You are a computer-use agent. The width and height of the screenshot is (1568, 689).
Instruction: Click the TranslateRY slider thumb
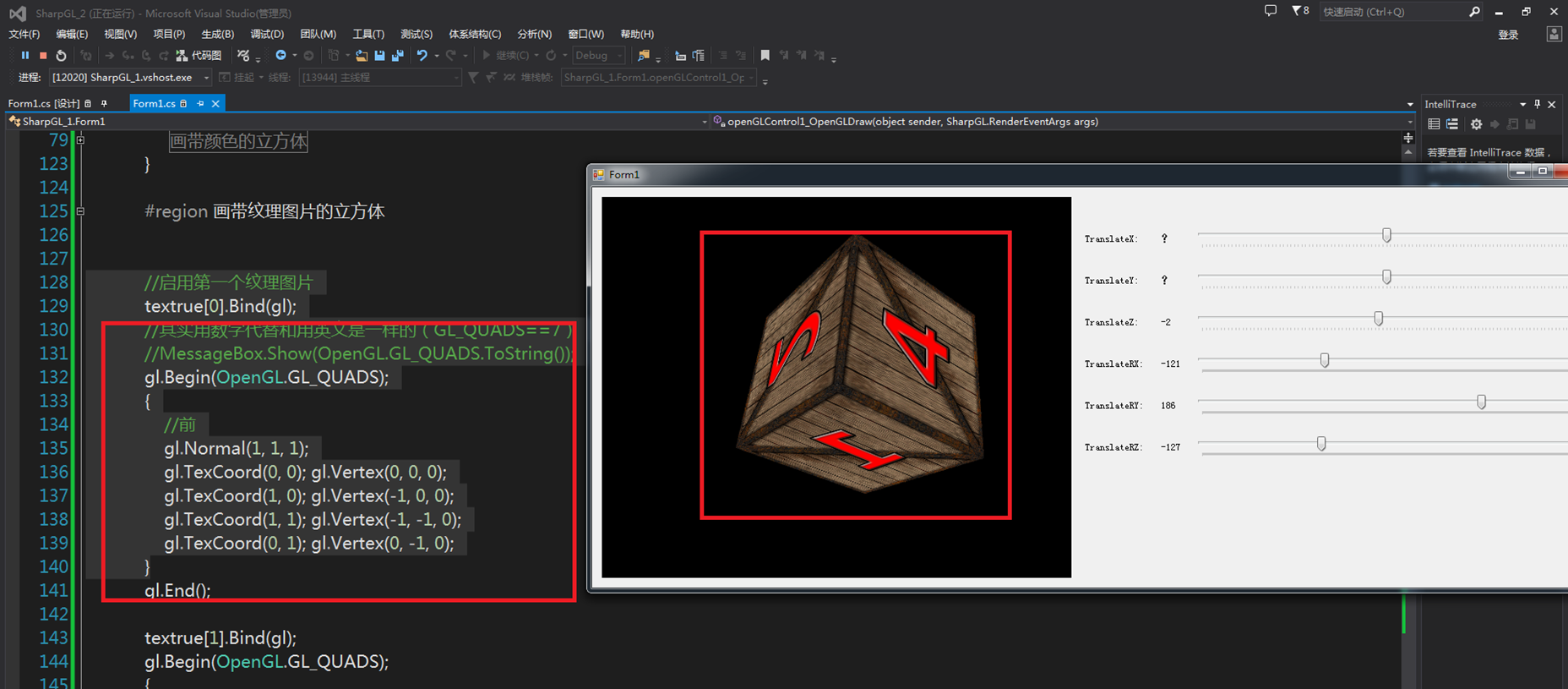pos(1481,402)
